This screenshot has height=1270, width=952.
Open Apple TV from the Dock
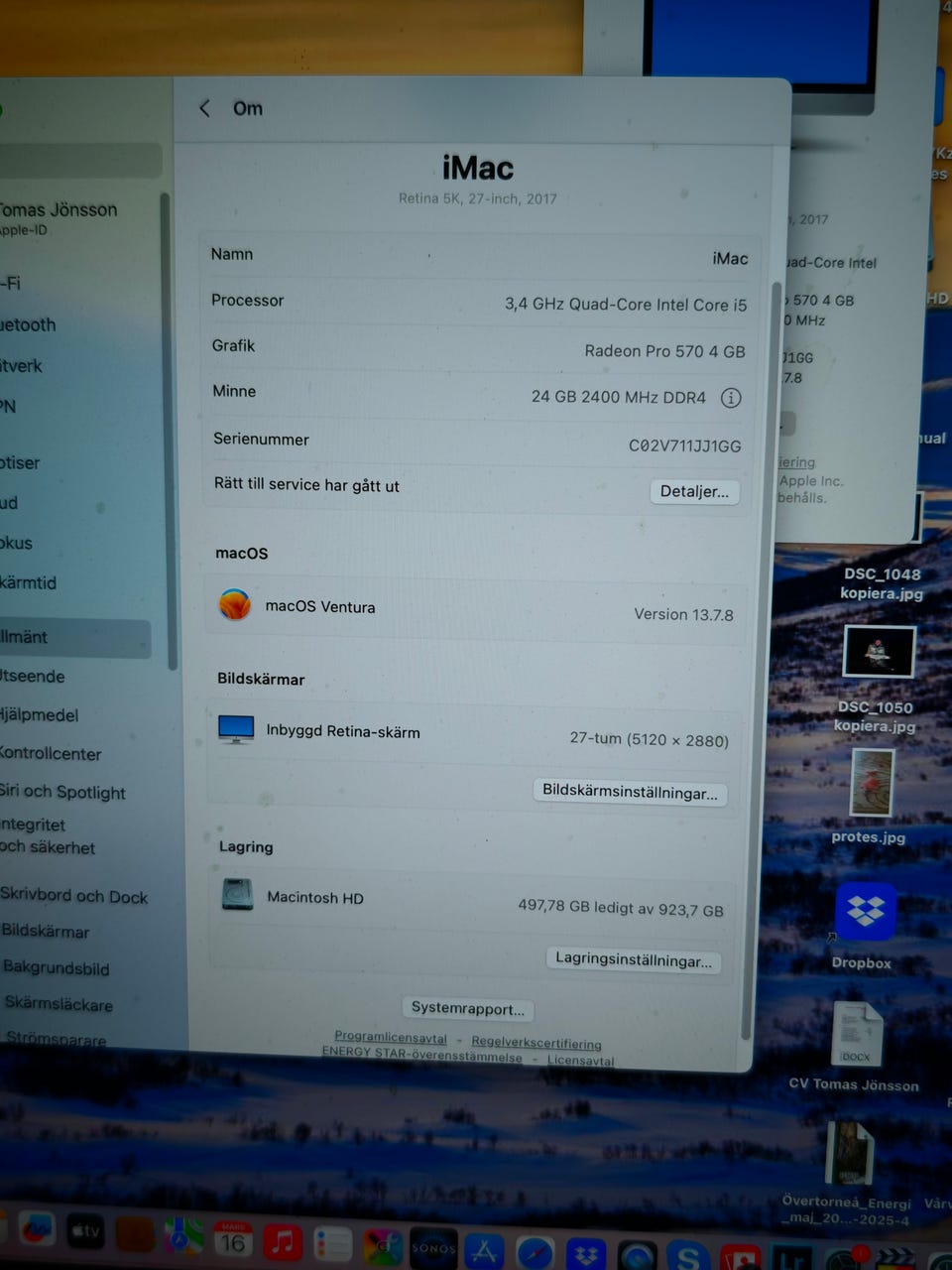86,1232
